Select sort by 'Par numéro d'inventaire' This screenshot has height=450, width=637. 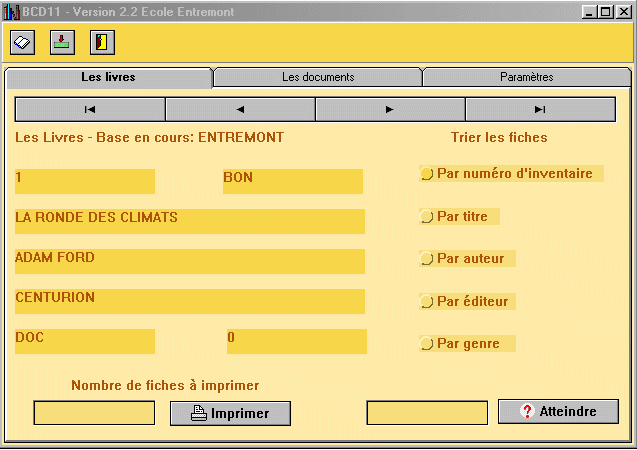click(x=427, y=174)
